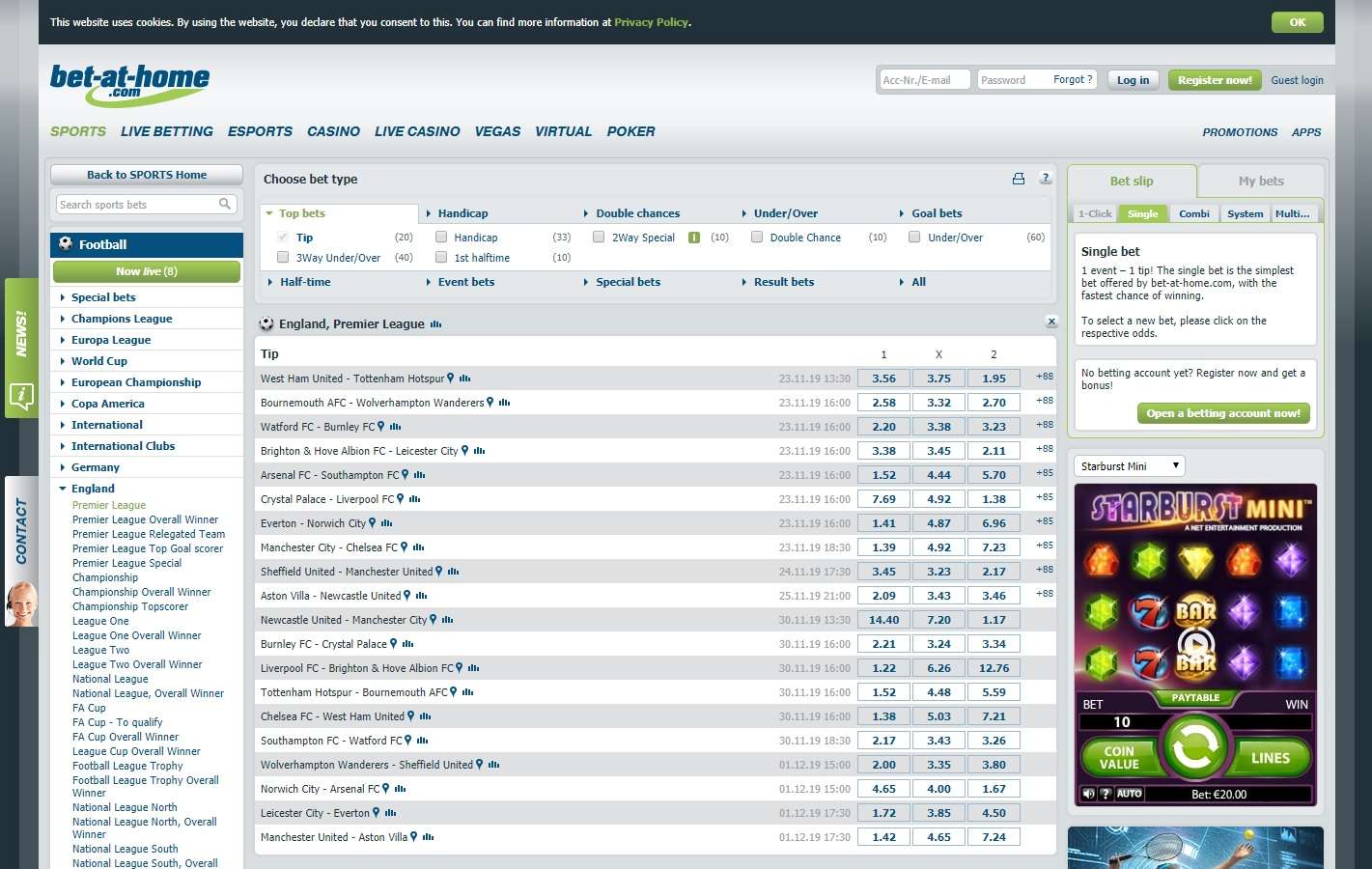Go Back to SPORTS Home
Screen dimensions: 1372x869
pyautogui.click(x=147, y=175)
